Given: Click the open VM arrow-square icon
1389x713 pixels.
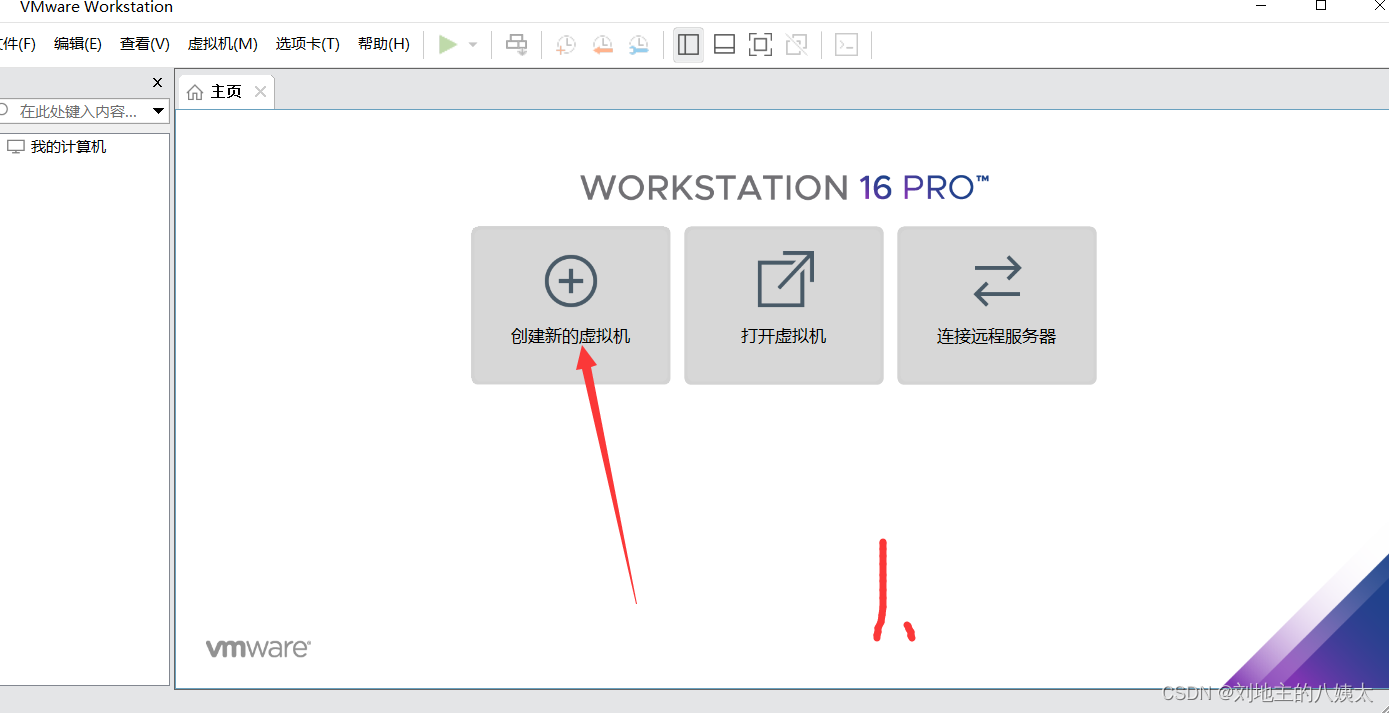Looking at the screenshot, I should tap(785, 279).
